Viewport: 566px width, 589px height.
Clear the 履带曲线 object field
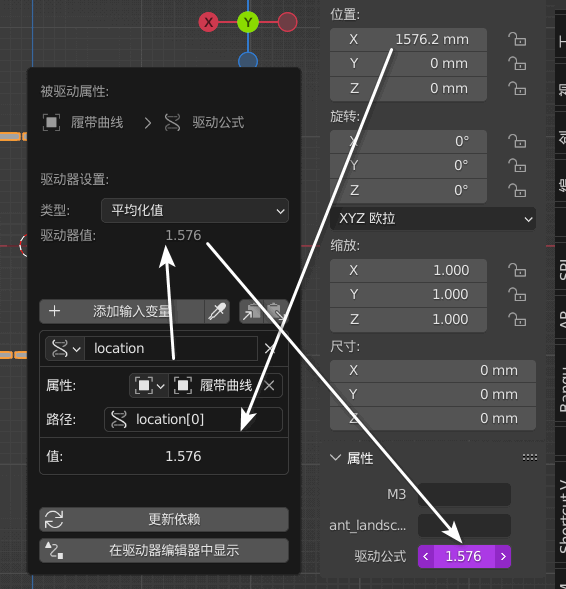tap(269, 385)
